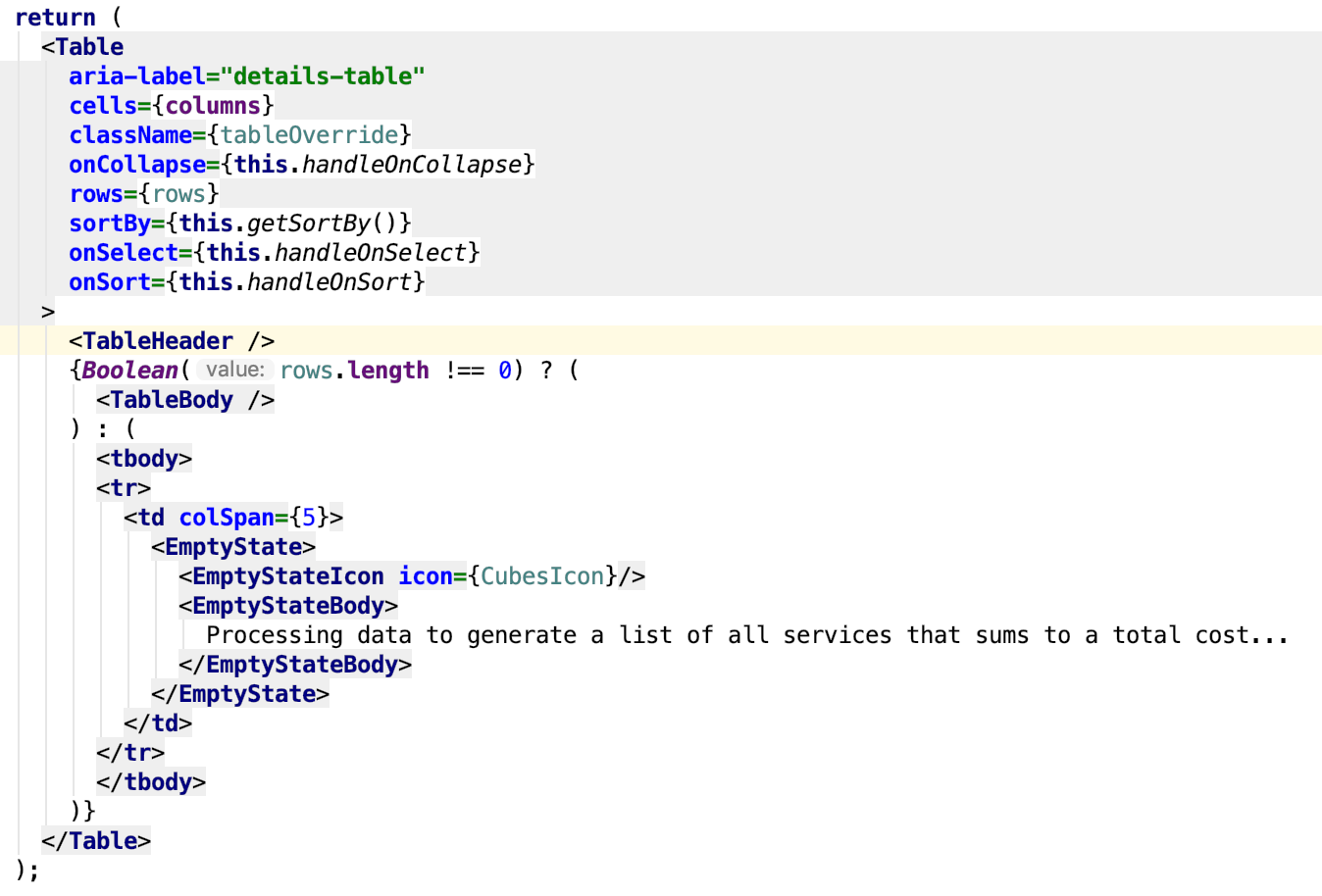Click the 'cells' attribute name
The image size is (1322, 896).
pyautogui.click(x=103, y=106)
